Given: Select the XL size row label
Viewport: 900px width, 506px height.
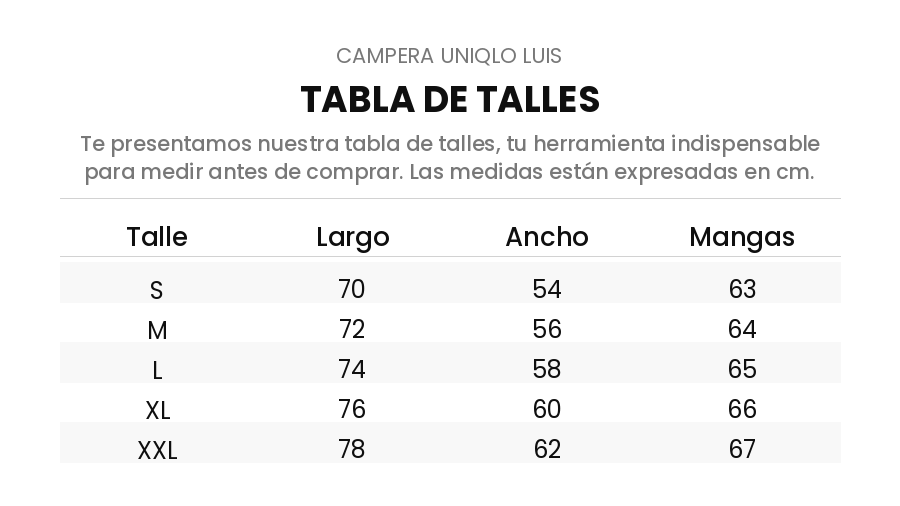Looking at the screenshot, I should [157, 411].
